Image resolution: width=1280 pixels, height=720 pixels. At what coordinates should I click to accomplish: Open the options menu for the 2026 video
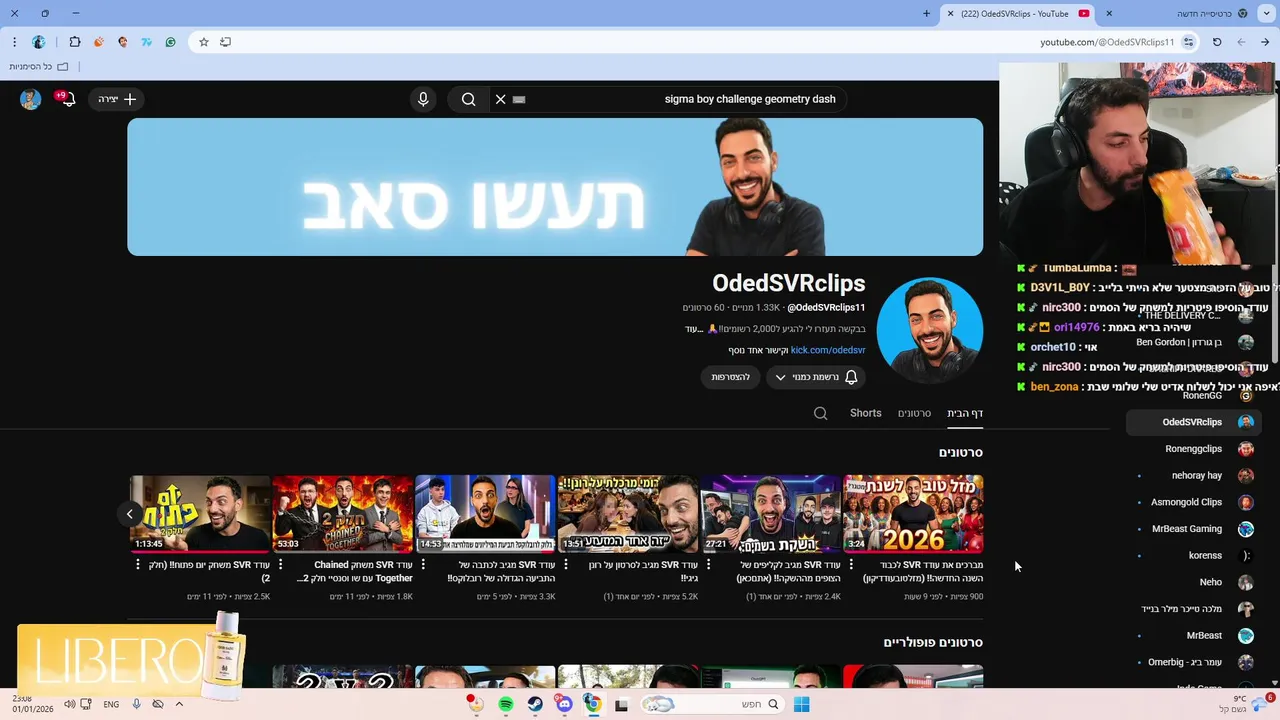tap(852, 565)
